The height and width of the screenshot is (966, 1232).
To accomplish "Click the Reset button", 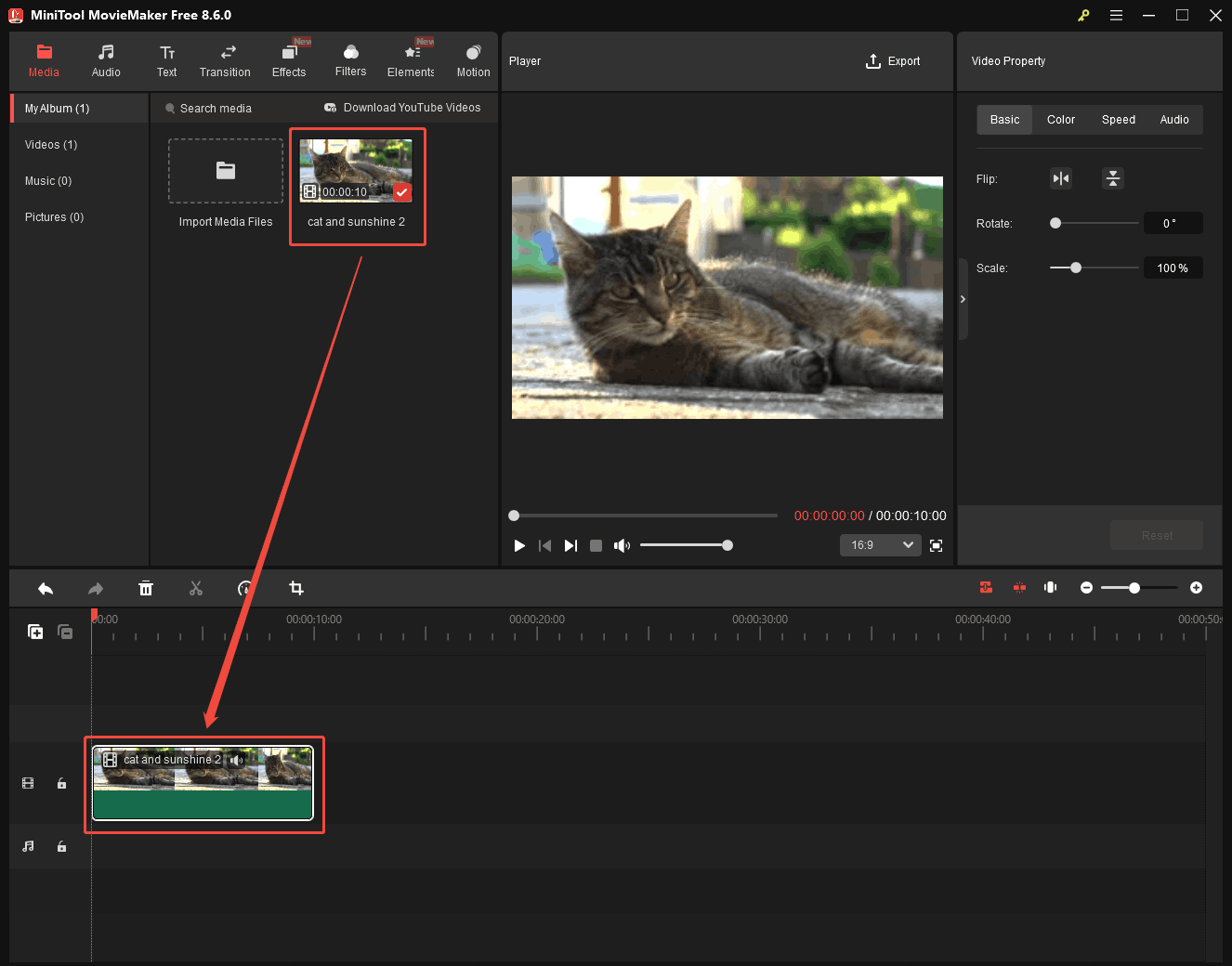I will (1157, 535).
